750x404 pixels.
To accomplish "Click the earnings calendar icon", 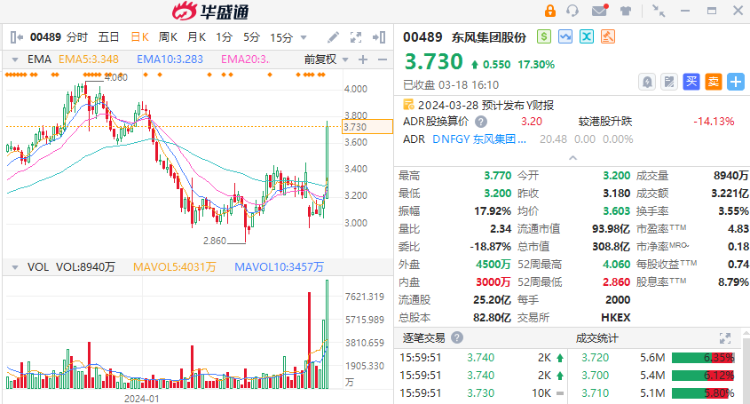I will (x=408, y=104).
